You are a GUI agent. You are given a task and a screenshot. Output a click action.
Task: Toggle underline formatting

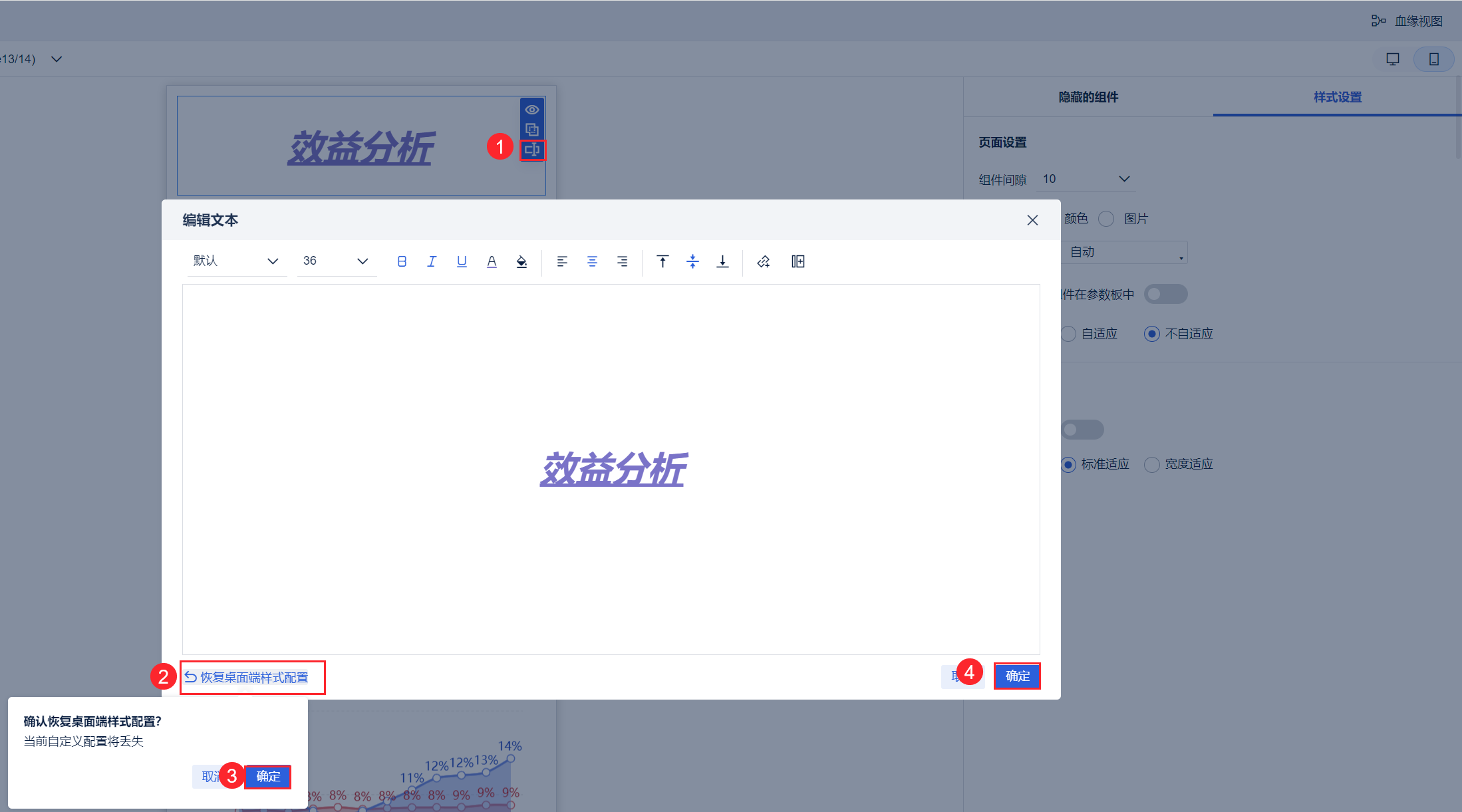[x=462, y=261]
